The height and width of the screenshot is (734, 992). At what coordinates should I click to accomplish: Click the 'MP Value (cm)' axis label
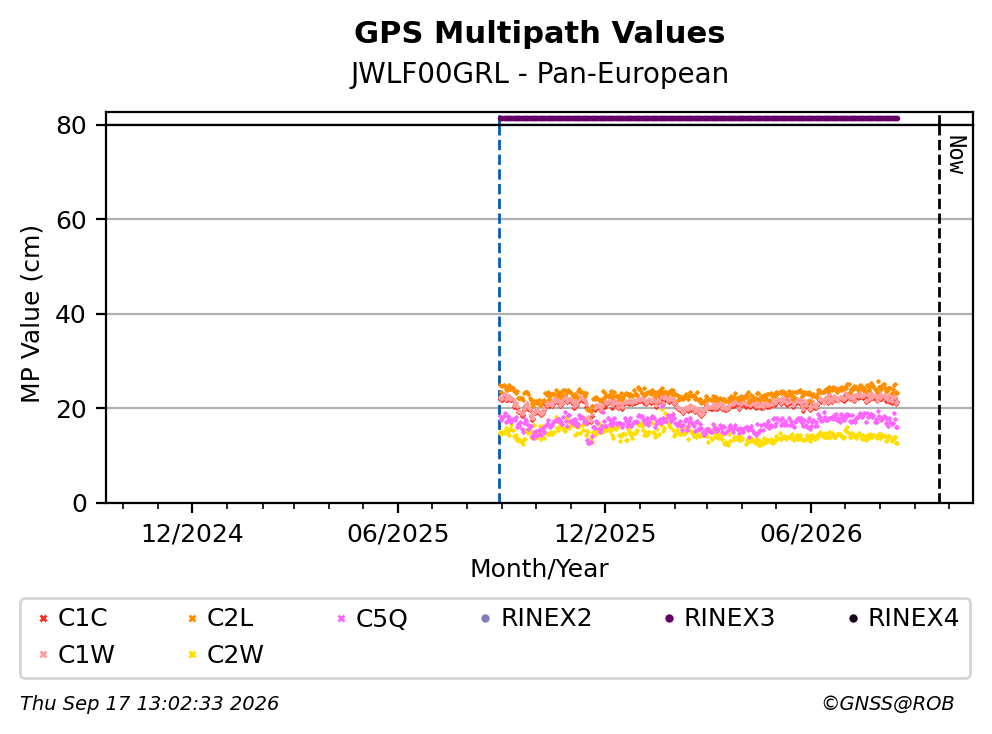[x=30, y=314]
